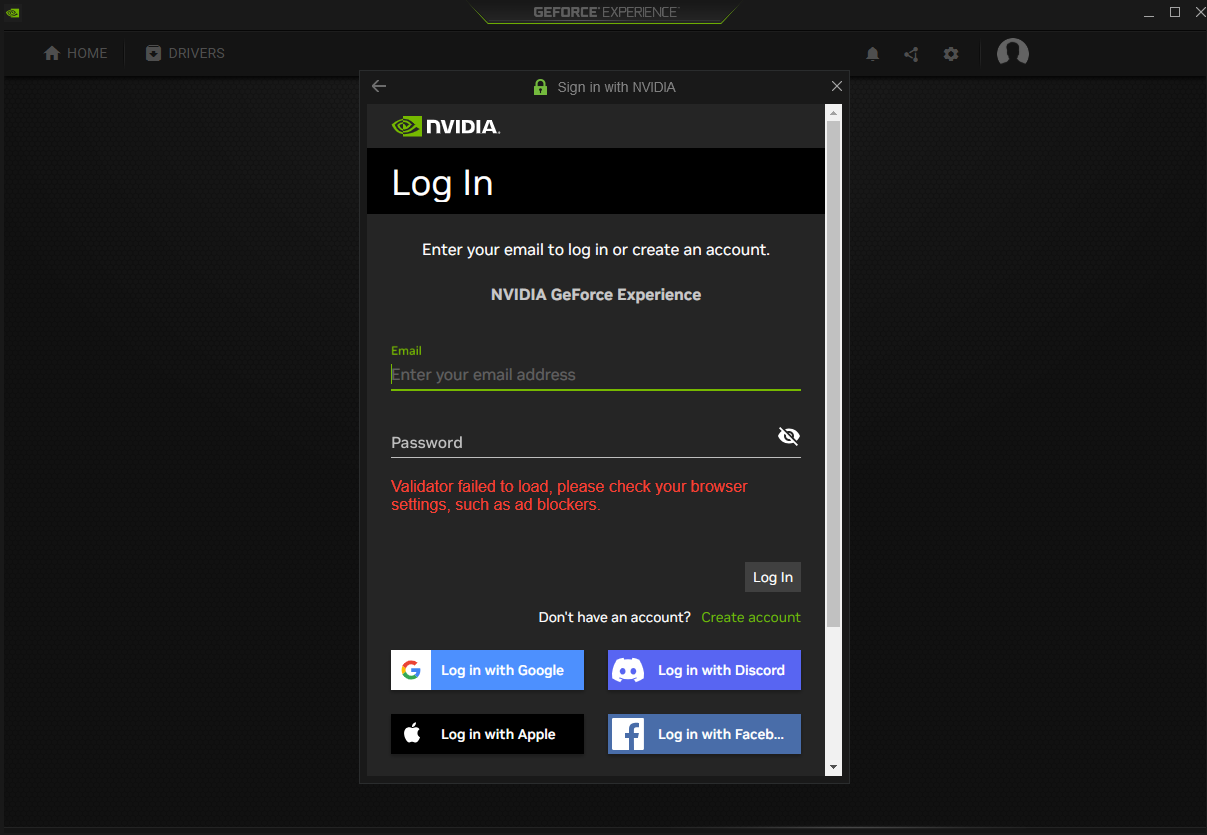1207x835 pixels.
Task: Click the green padlock secure icon
Action: click(540, 87)
